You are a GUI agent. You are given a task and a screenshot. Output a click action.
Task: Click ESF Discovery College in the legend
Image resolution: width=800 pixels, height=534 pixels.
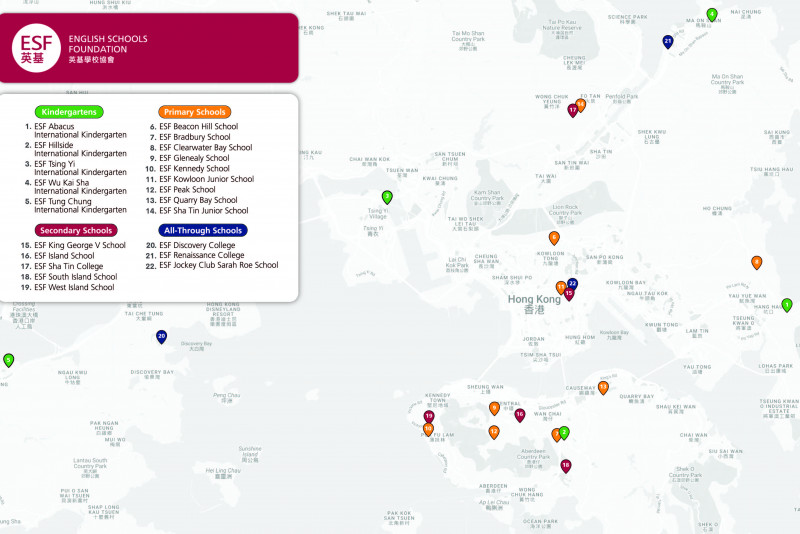coord(197,245)
